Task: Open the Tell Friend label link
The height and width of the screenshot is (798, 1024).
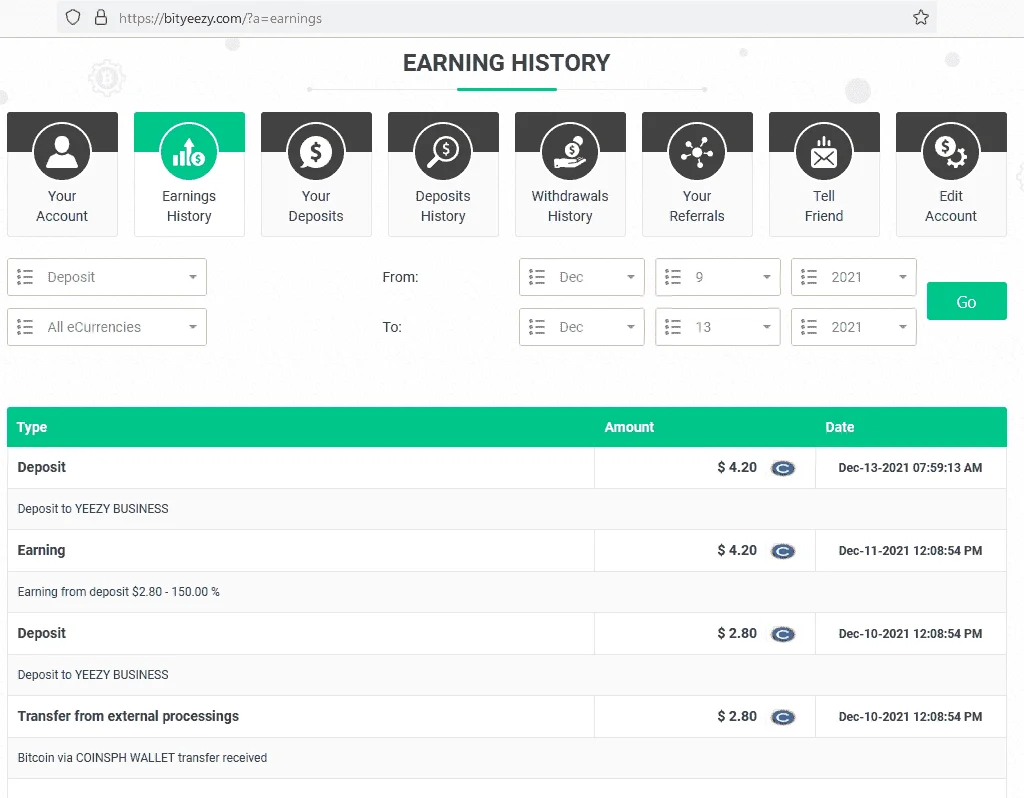Action: (824, 206)
